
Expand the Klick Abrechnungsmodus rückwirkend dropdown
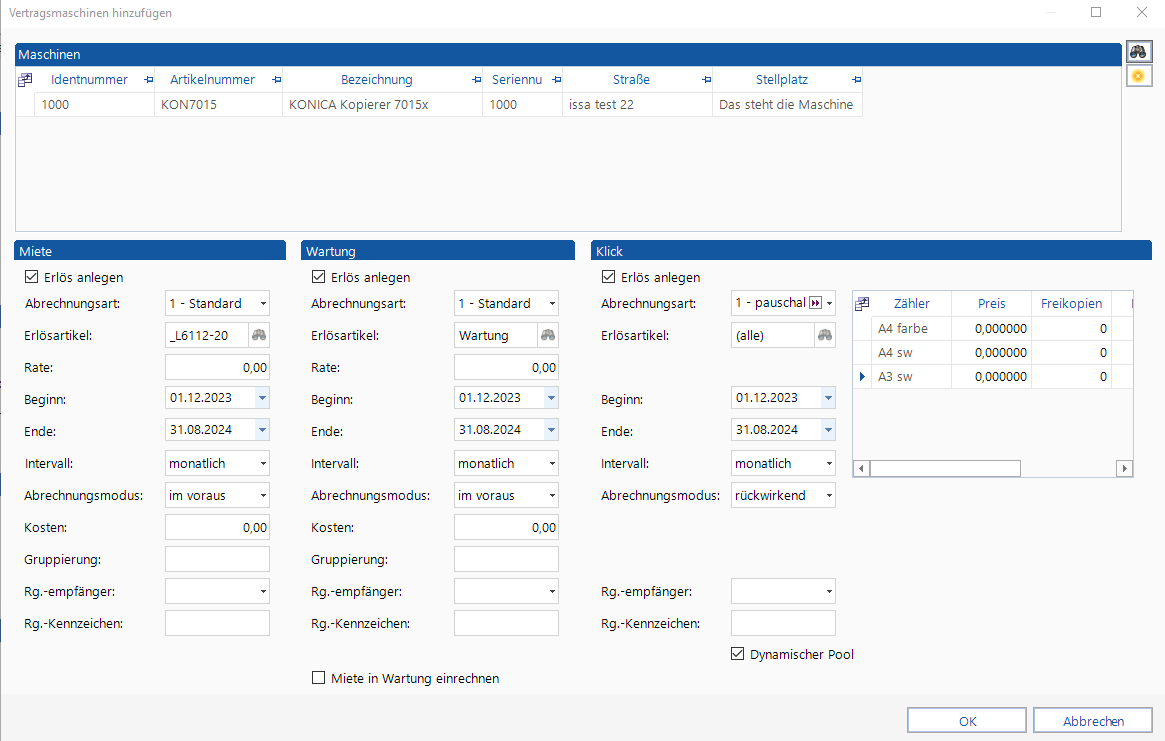783,495
